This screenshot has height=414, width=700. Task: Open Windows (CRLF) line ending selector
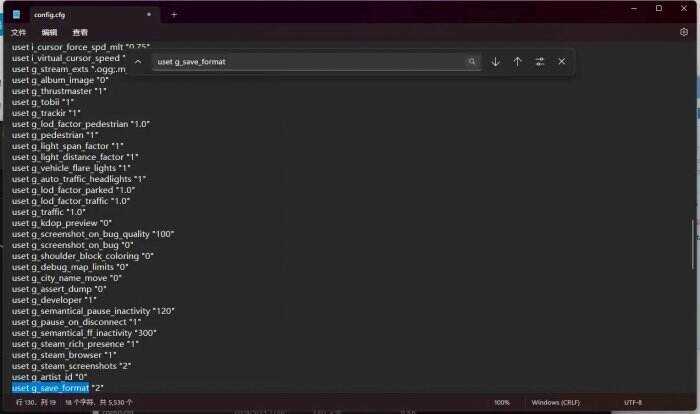555,403
